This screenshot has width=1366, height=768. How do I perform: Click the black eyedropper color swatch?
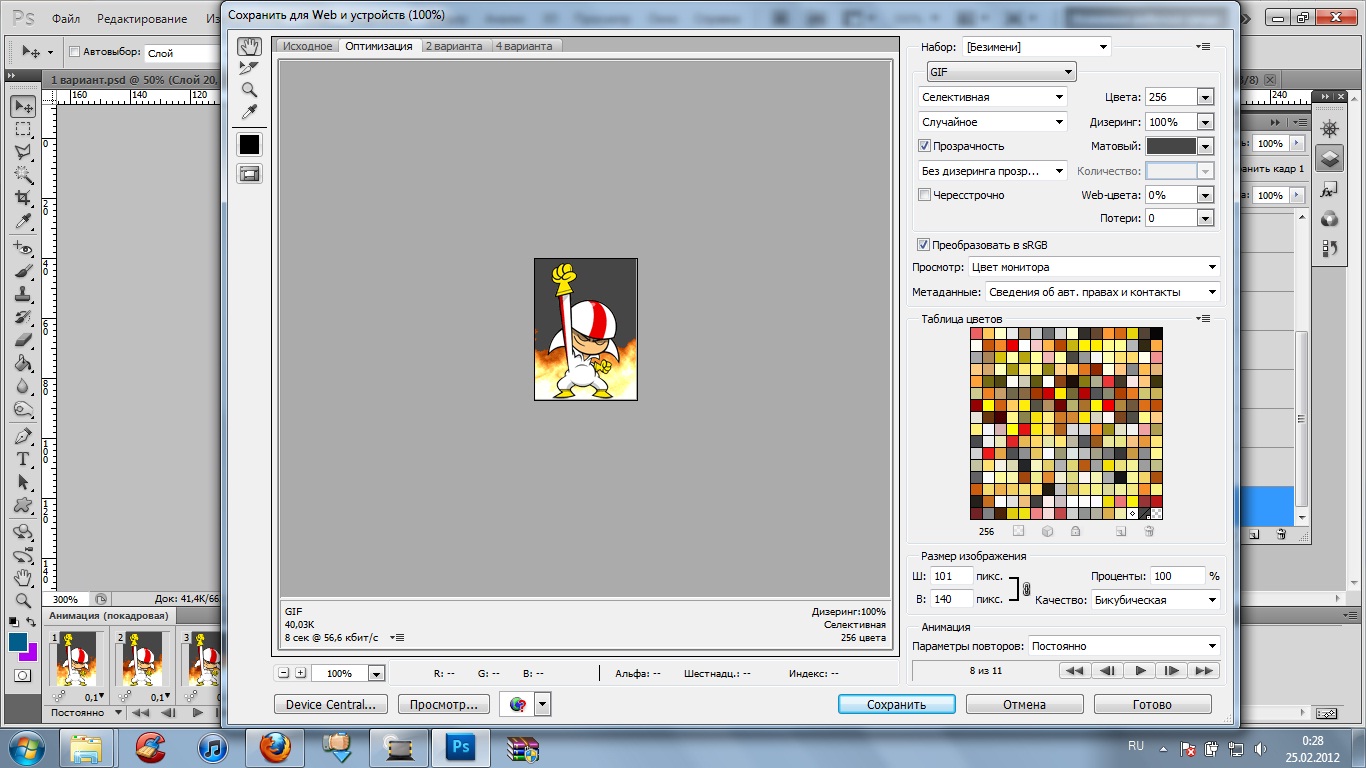click(x=249, y=145)
